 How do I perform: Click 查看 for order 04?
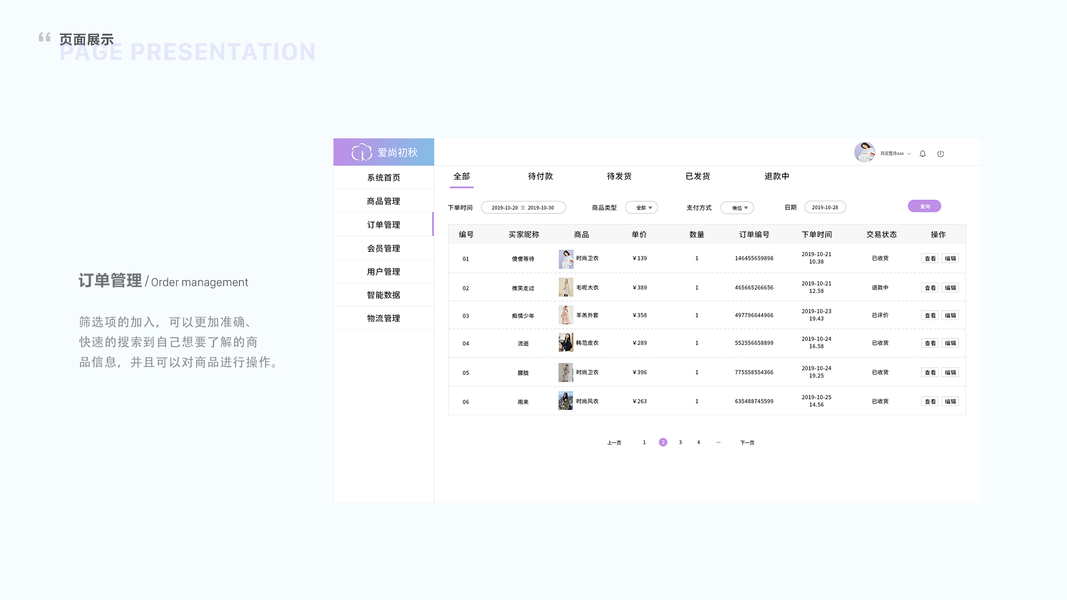tap(930, 344)
